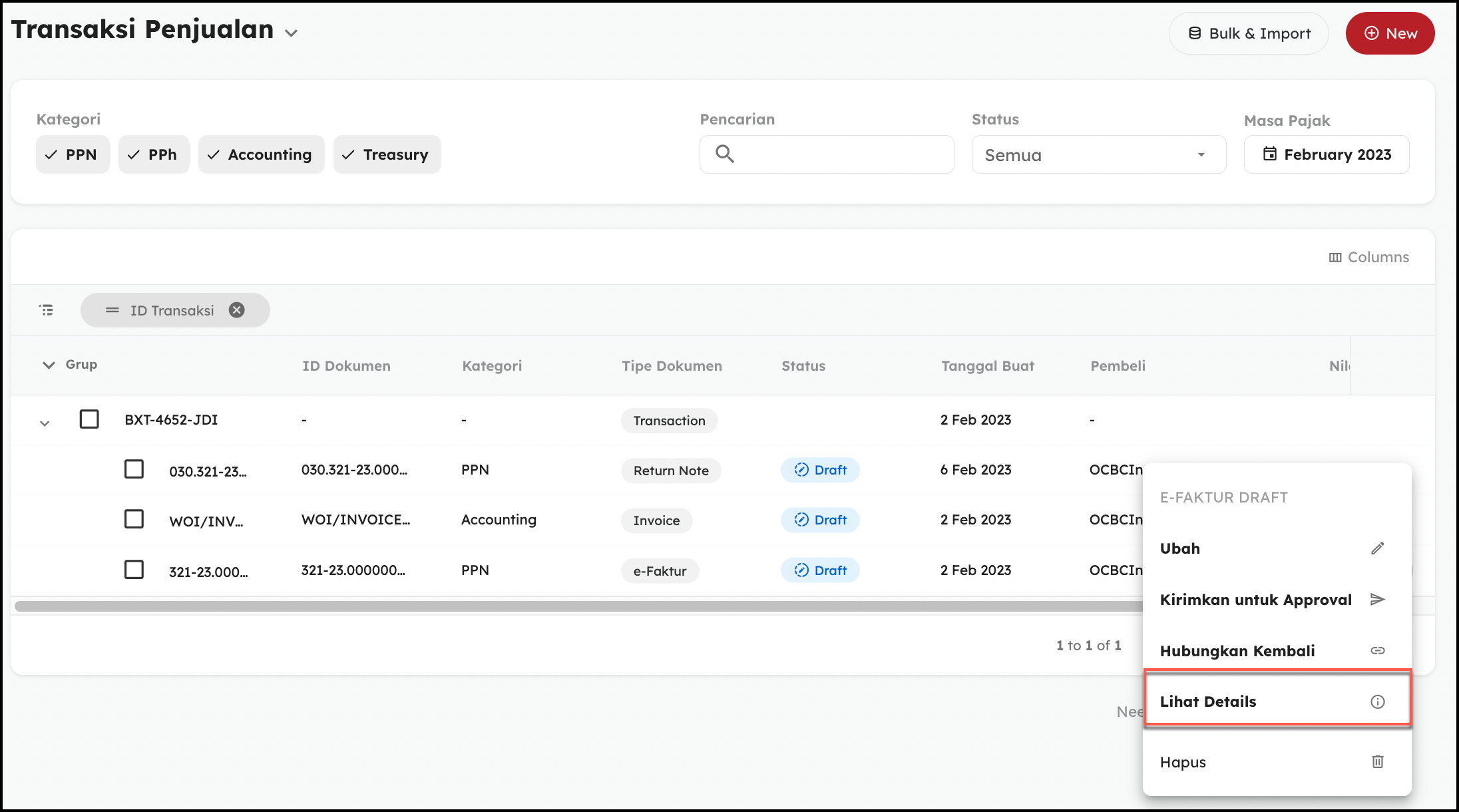Image resolution: width=1459 pixels, height=812 pixels.
Task: Select Hapus from the context menu
Action: (1277, 762)
